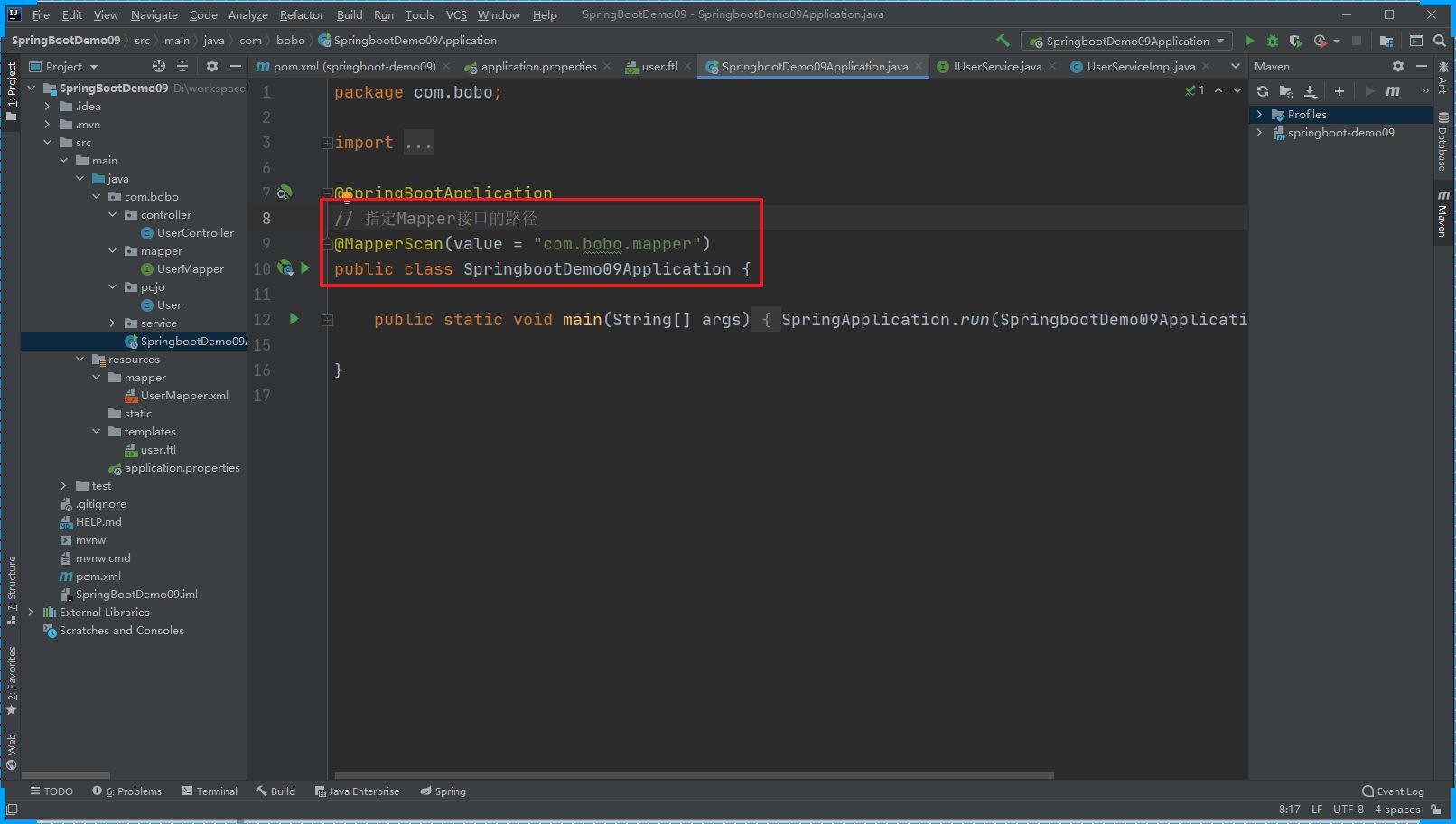The width and height of the screenshot is (1456, 824).
Task: Open Maven panel settings gear
Action: click(x=1398, y=66)
